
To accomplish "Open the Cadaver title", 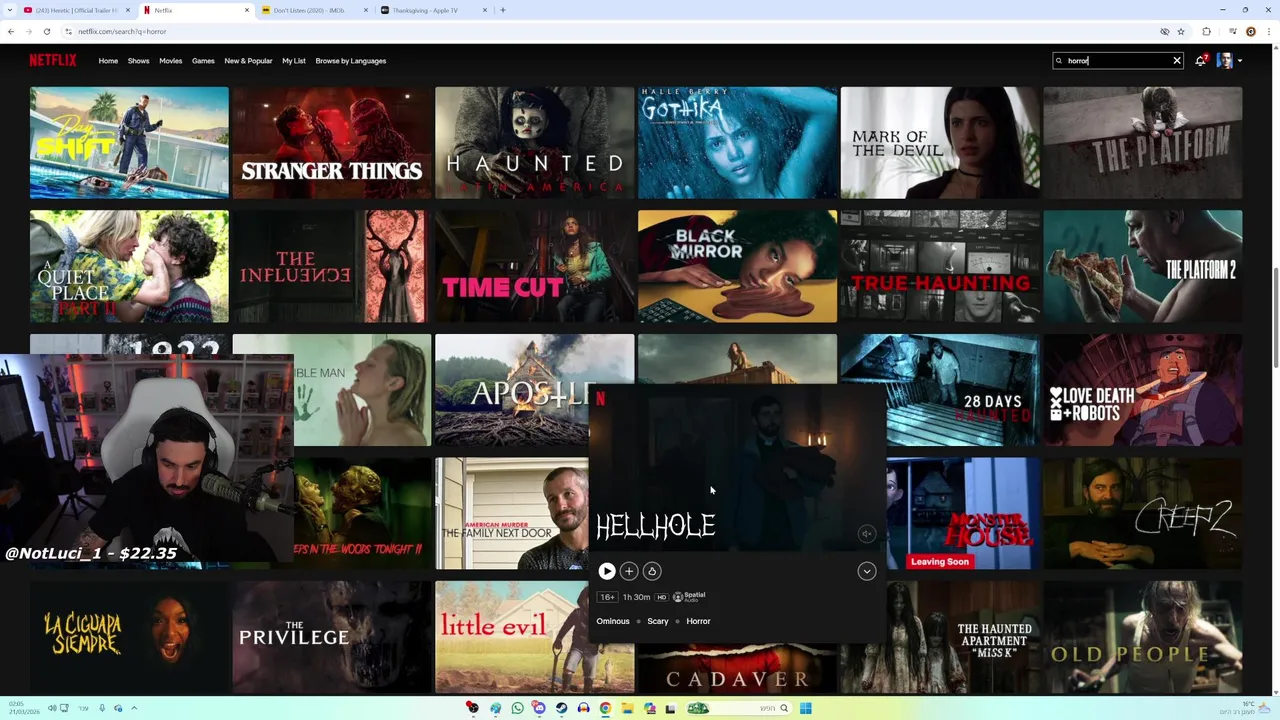I will [737, 670].
